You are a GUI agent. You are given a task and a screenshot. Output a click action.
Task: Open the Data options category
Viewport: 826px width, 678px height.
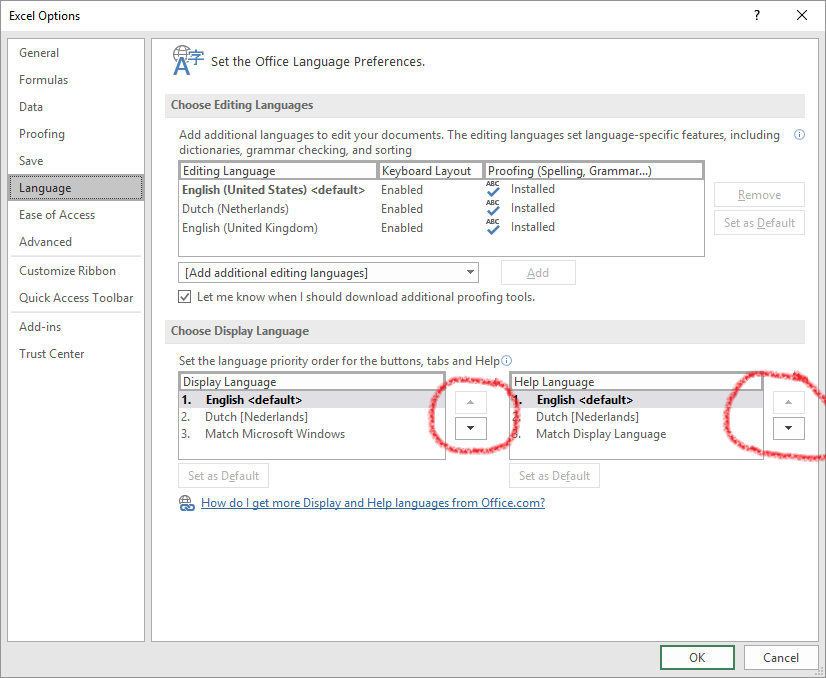point(76,106)
